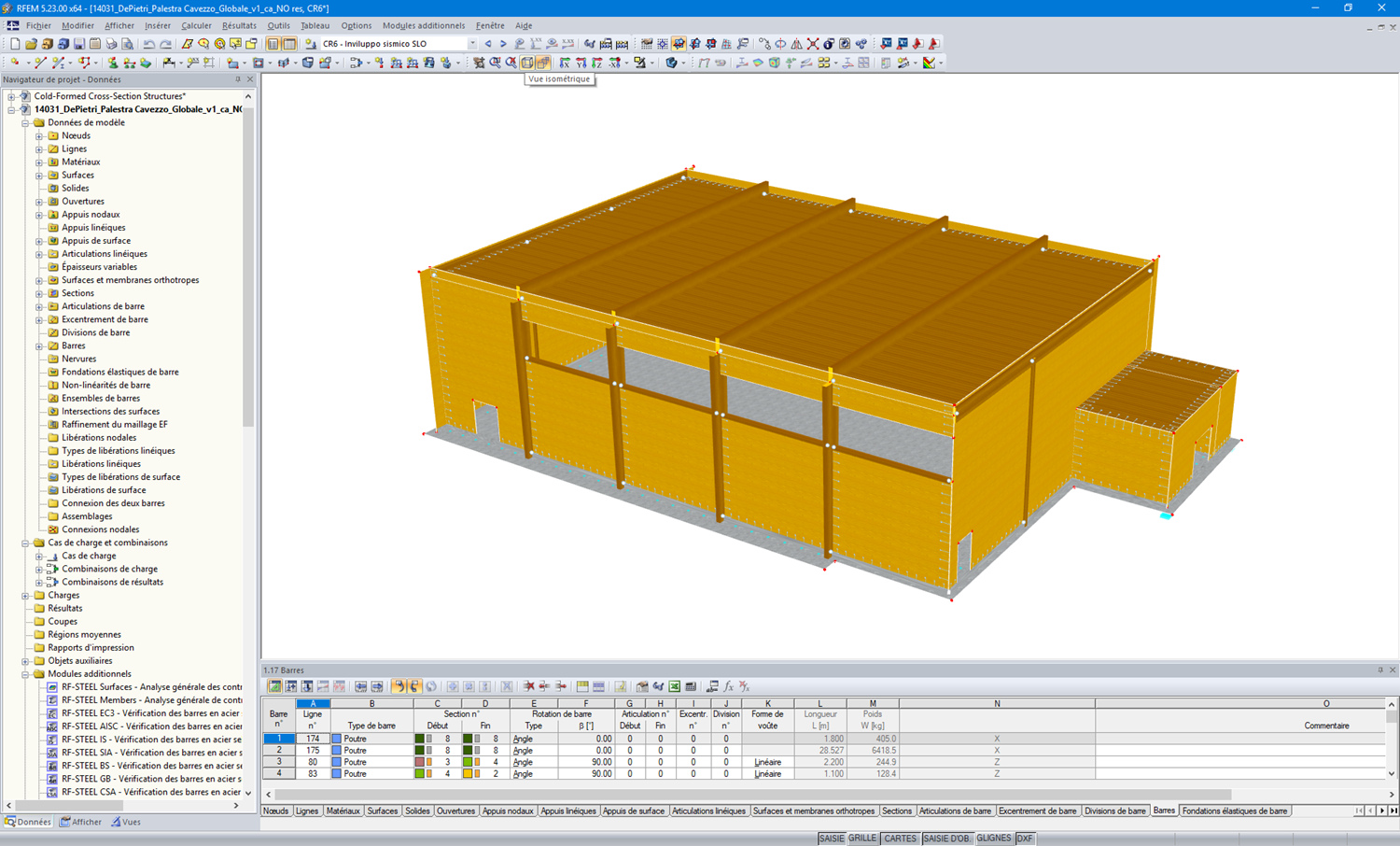
Task: Export the Barres table to Excel
Action: click(674, 687)
